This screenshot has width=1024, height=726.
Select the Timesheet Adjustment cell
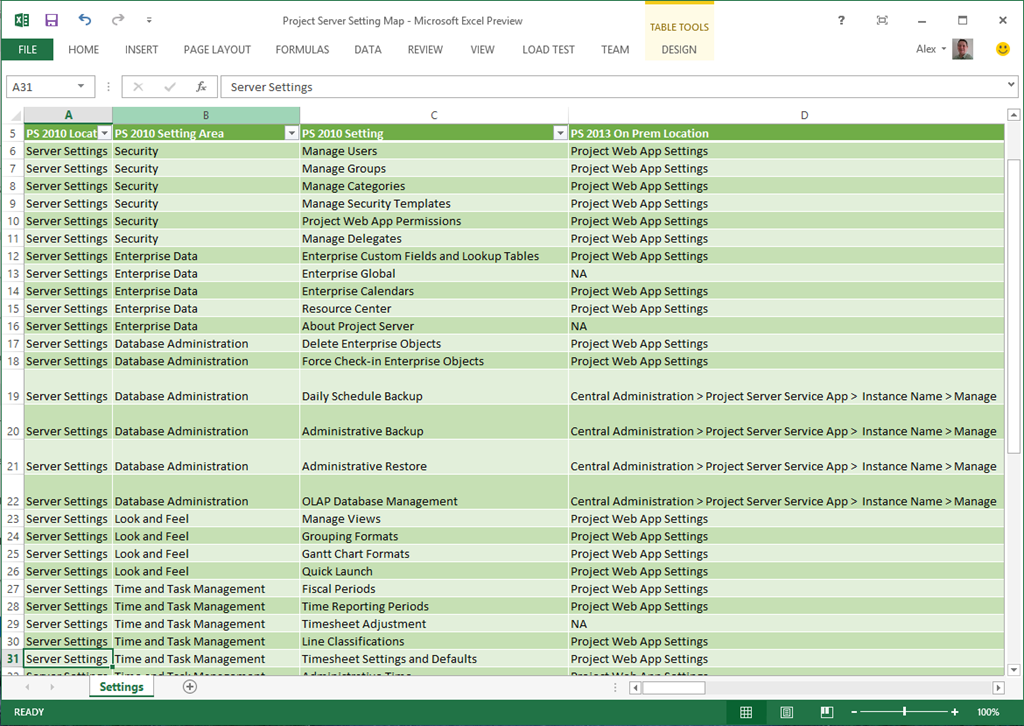coord(434,624)
